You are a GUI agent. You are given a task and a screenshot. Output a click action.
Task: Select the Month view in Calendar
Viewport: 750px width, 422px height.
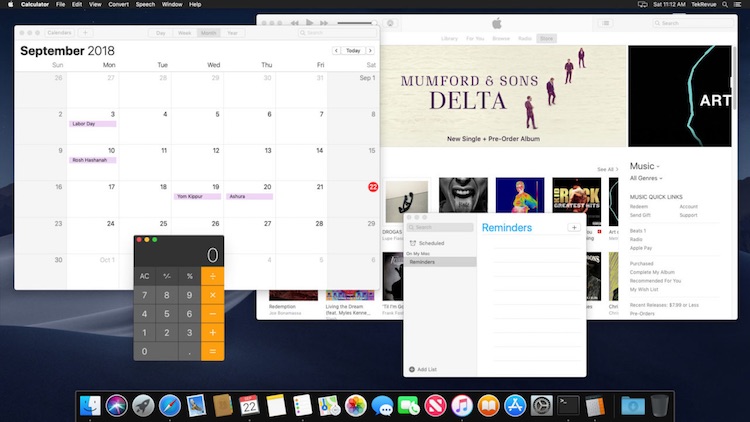209,33
